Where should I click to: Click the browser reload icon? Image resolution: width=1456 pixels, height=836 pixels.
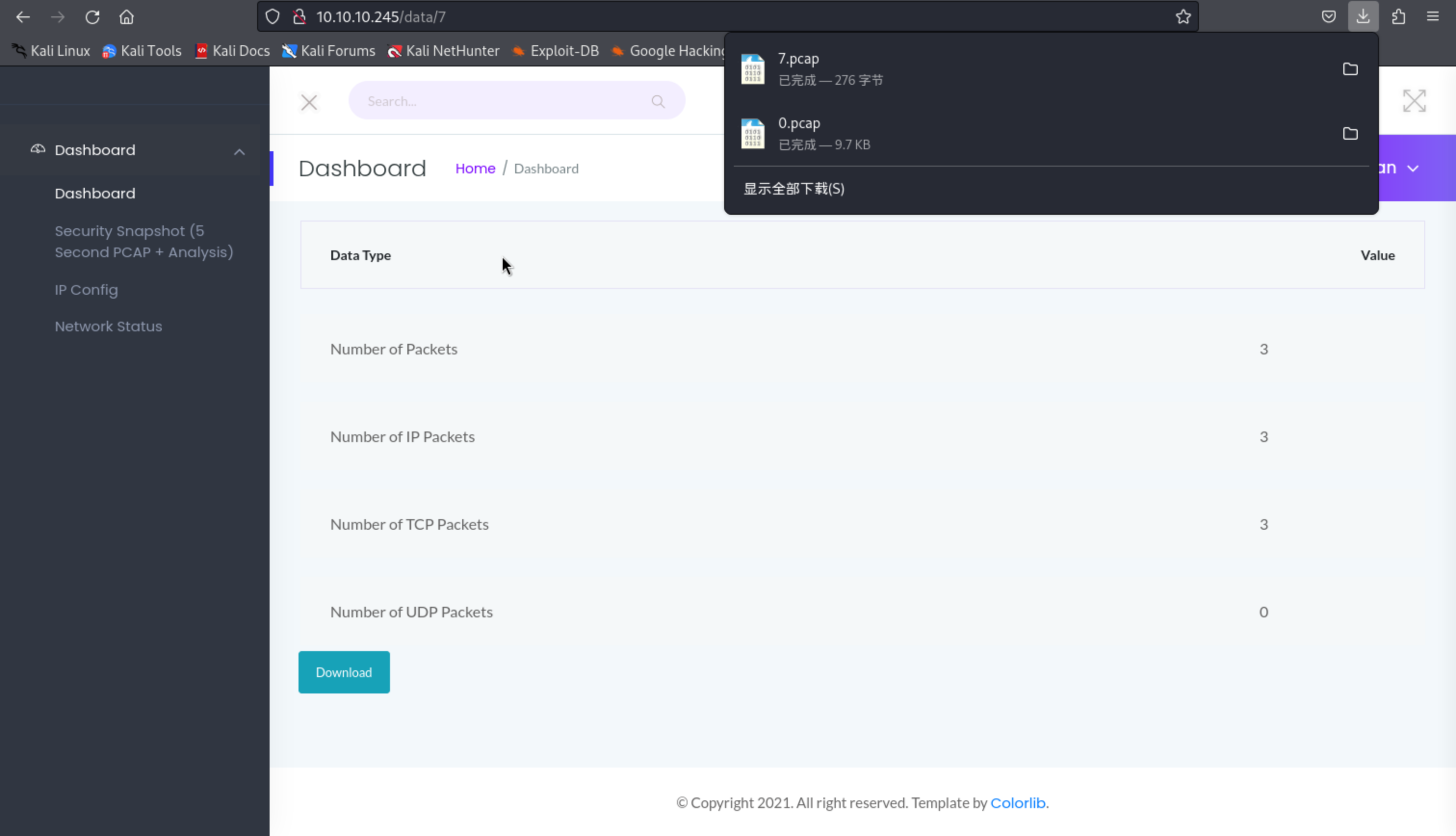pyautogui.click(x=92, y=17)
